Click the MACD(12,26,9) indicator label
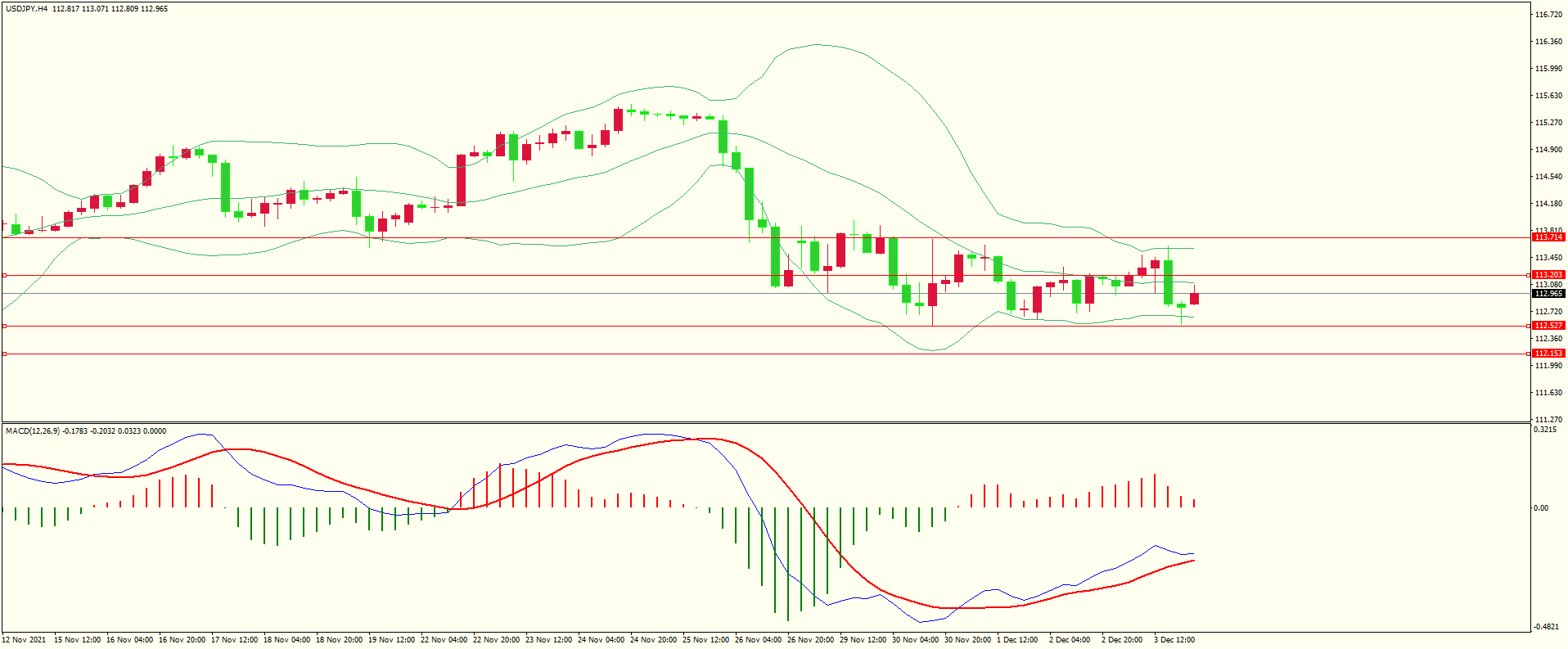The image size is (1568, 649). click(x=33, y=430)
